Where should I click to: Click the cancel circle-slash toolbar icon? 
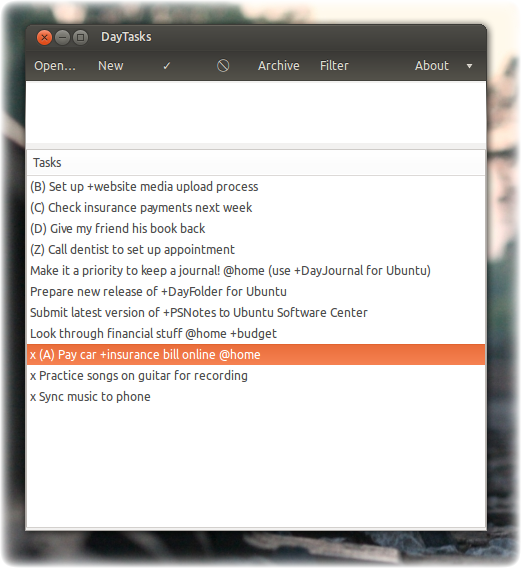point(223,66)
